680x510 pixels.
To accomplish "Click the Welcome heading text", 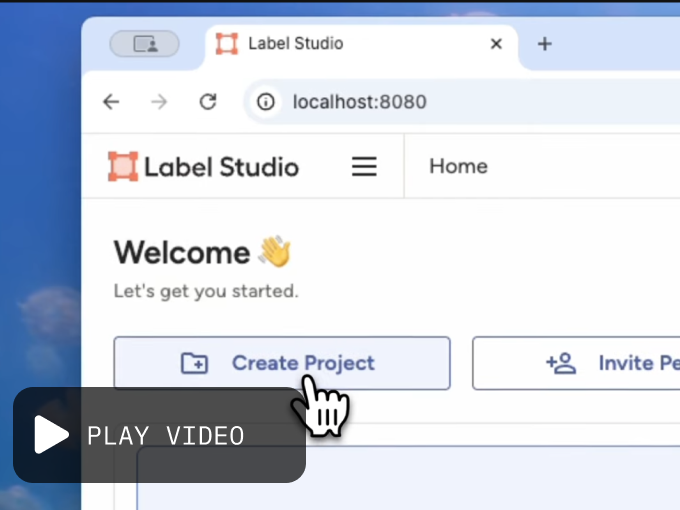I will (182, 252).
